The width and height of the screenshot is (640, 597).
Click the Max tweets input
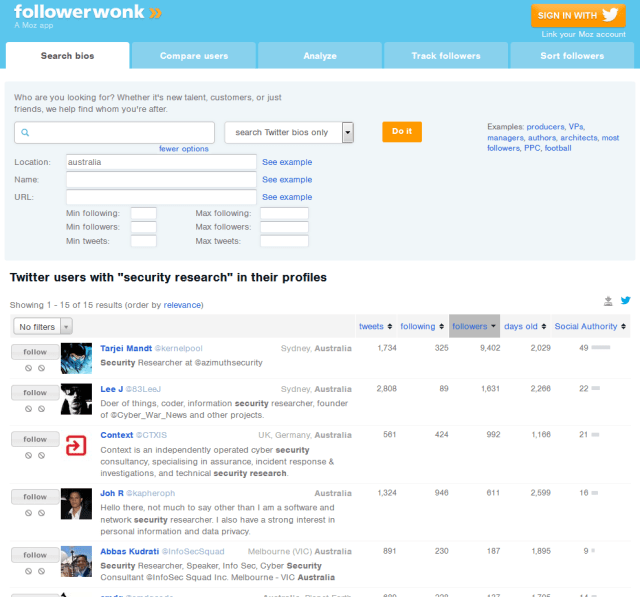pyautogui.click(x=284, y=241)
